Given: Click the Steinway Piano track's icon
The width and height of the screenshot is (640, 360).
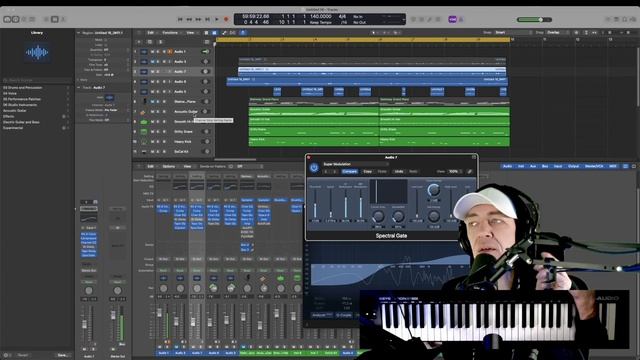Looking at the screenshot, I should click(x=144, y=101).
